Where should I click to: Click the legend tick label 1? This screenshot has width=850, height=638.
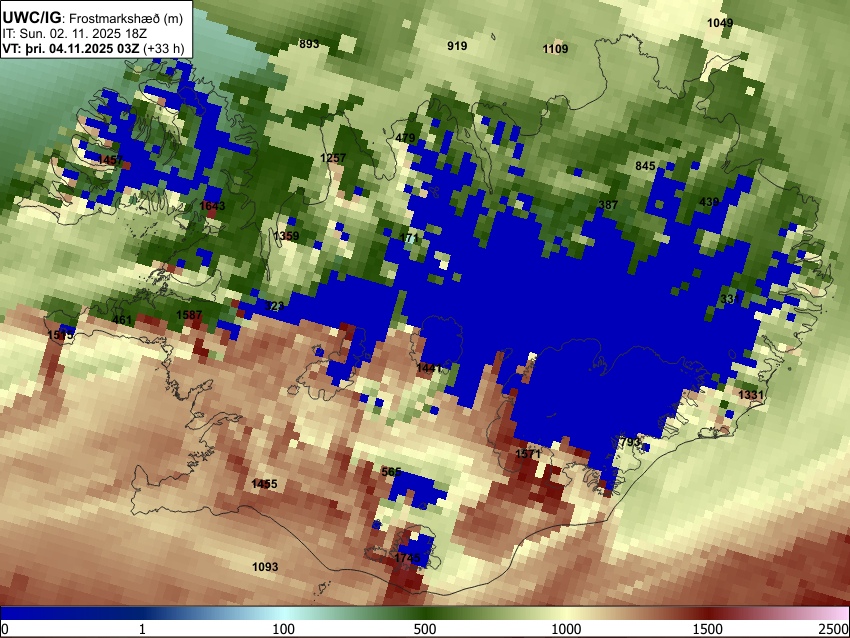142,629
